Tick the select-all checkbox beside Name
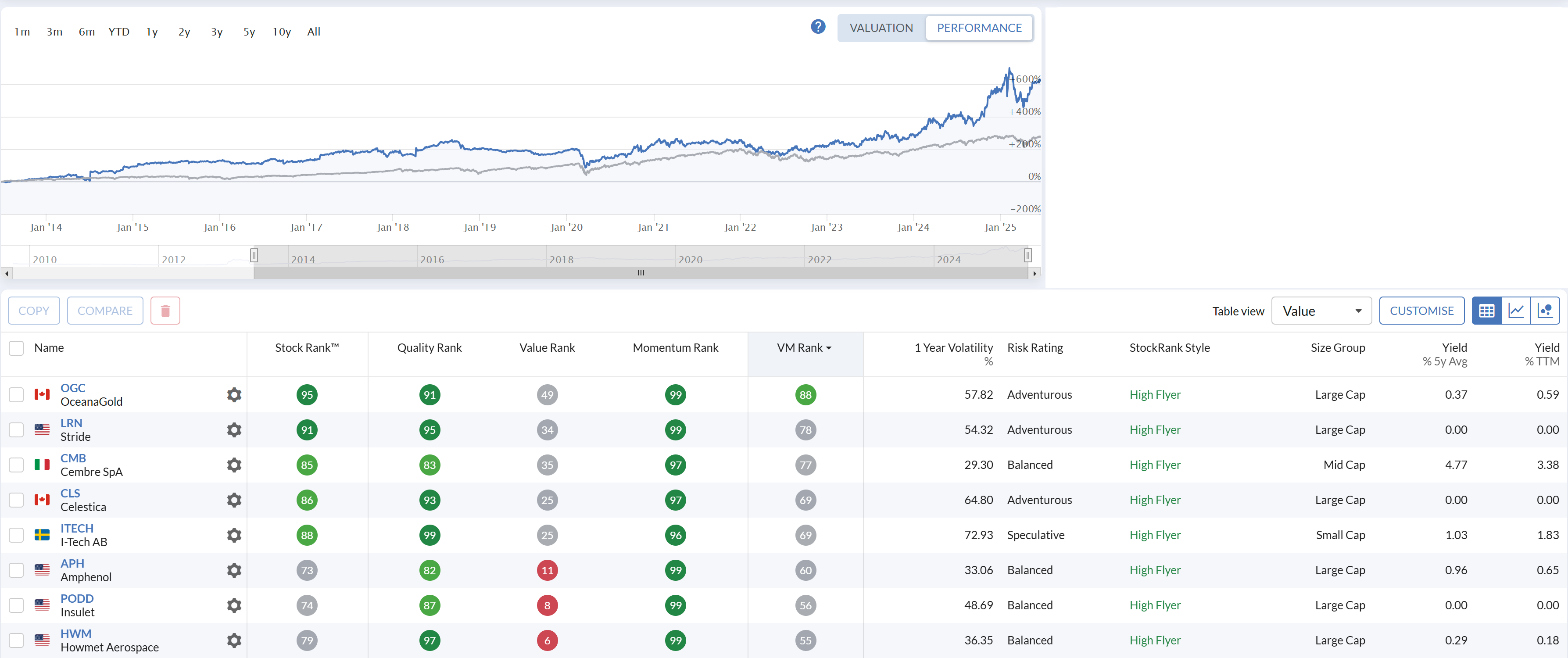 [16, 348]
